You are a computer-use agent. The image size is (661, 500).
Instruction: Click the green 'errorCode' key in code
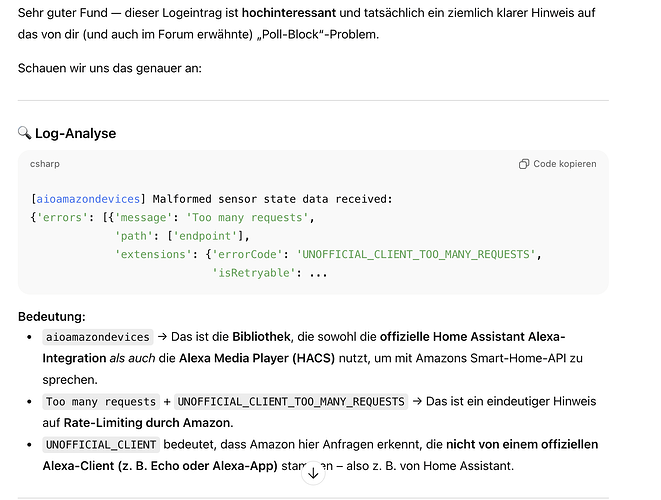[x=247, y=255]
